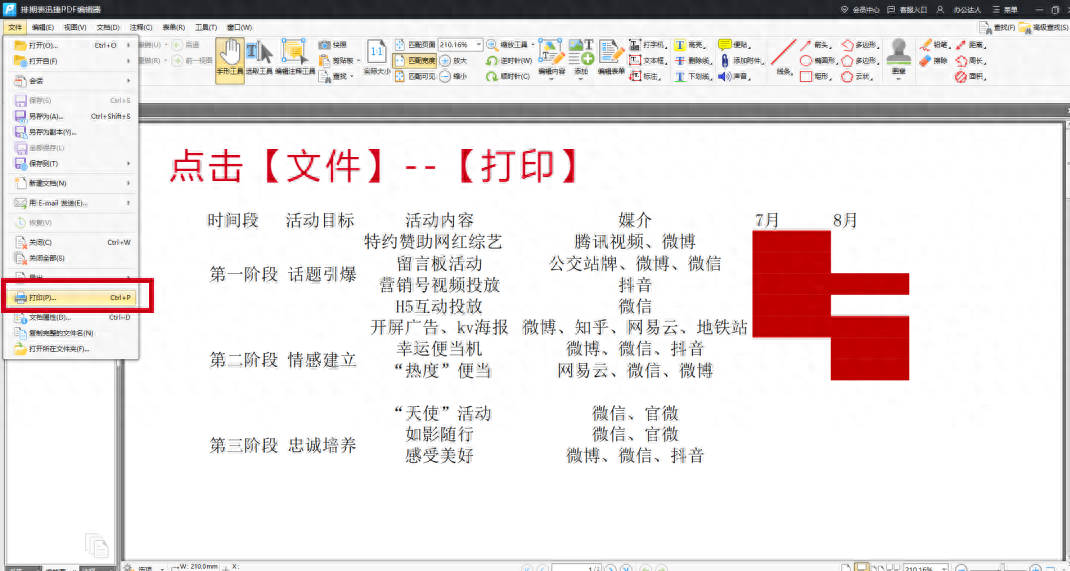Select the 标注 callout tool
Viewport: 1070px width, 571px height.
click(644, 76)
